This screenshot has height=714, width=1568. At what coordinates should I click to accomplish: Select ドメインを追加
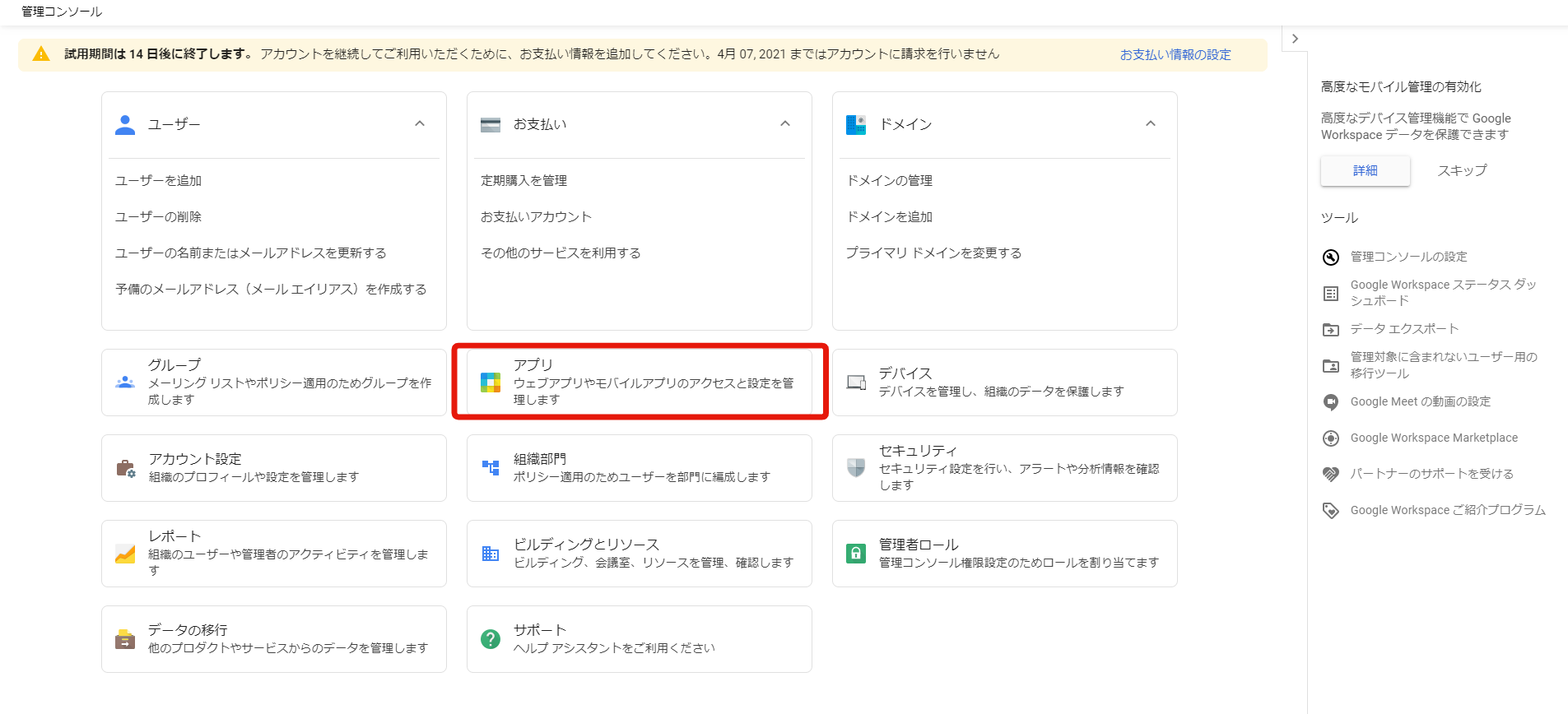[890, 217]
